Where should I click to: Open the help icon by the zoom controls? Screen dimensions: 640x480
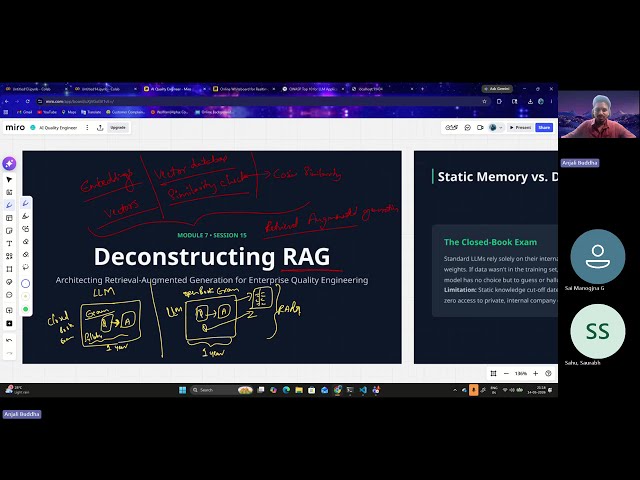point(548,373)
